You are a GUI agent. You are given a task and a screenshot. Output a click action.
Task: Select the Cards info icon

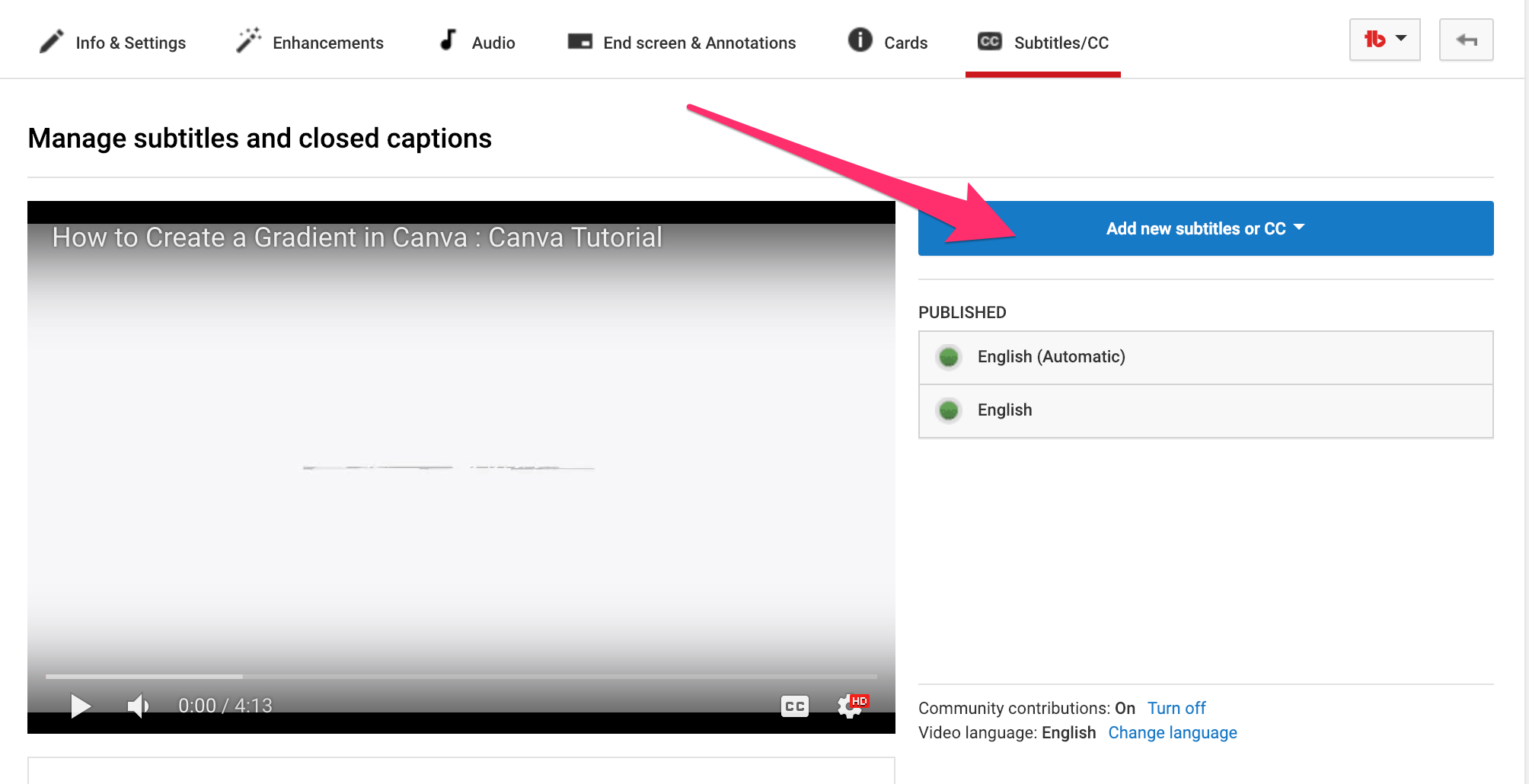[x=859, y=41]
